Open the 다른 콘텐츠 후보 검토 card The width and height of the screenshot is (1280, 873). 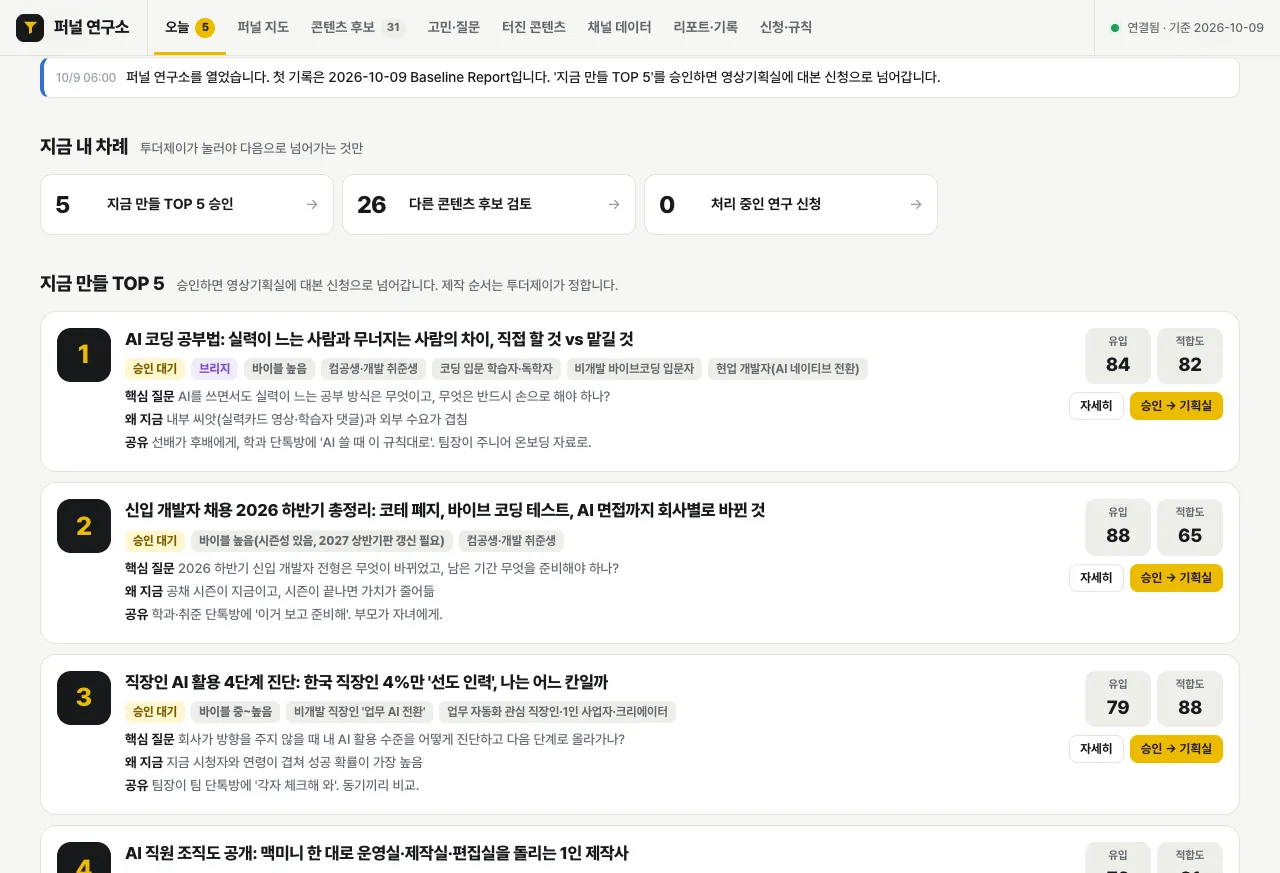tap(489, 204)
